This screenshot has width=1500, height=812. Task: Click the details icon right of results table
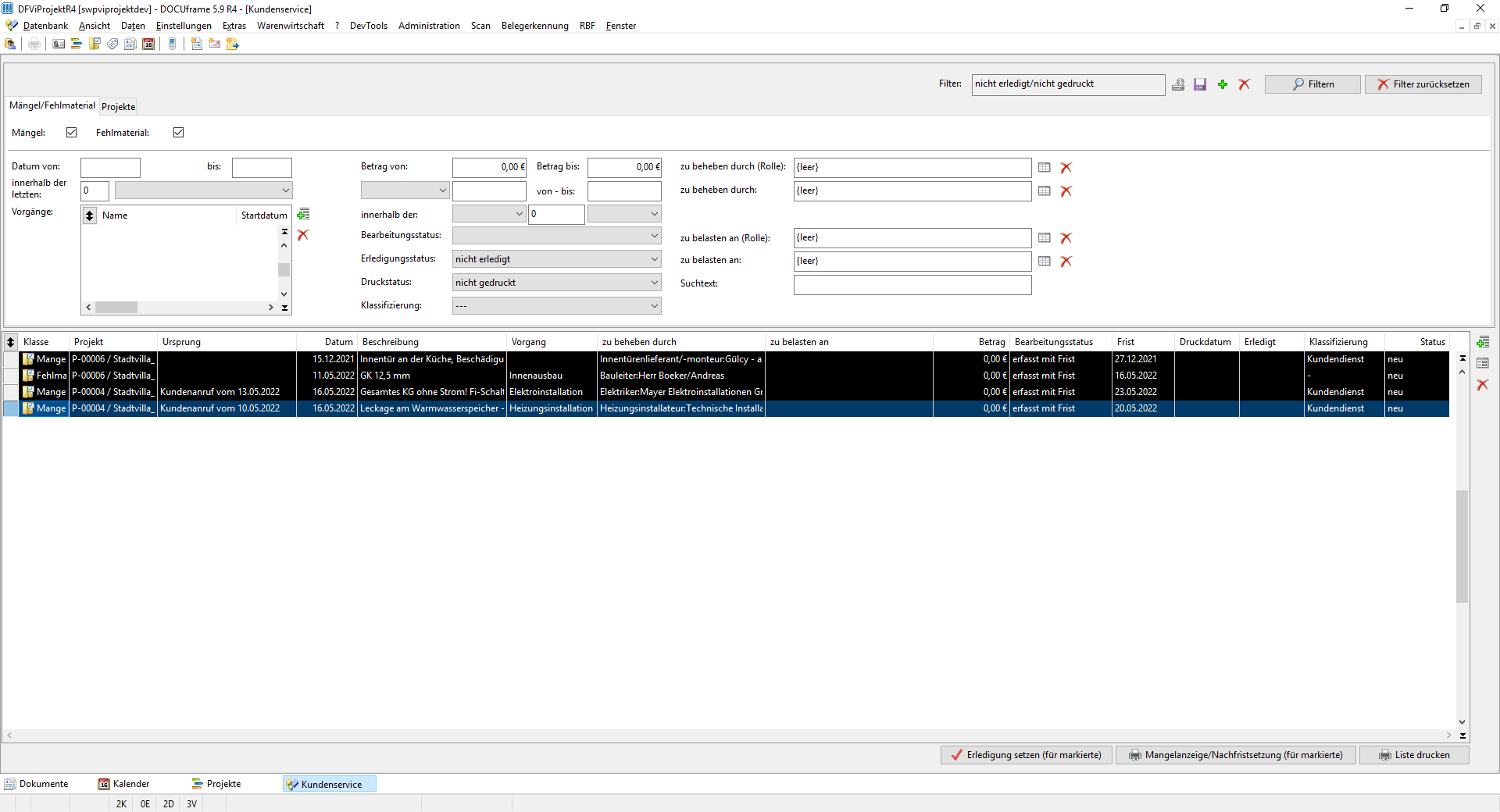point(1483,363)
